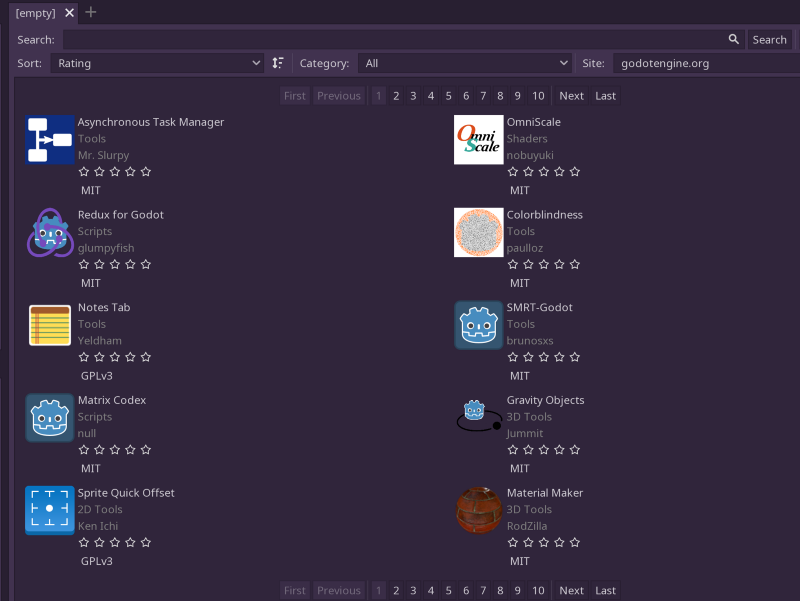Screen dimensions: 800x601
Task: Click Last in the top pagination
Action: [x=606, y=96]
